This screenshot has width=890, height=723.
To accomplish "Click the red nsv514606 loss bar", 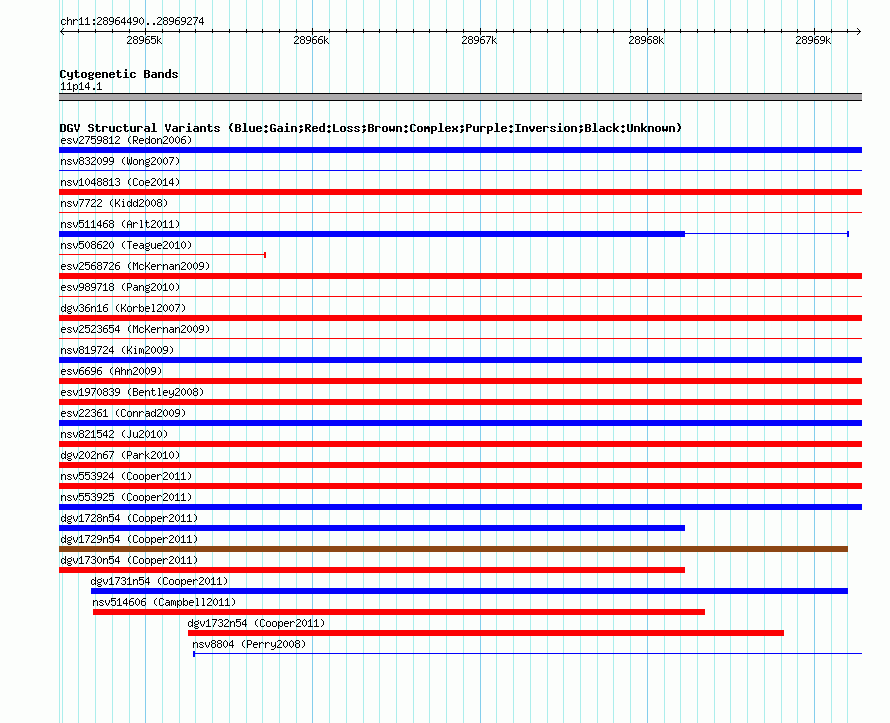I will point(399,612).
